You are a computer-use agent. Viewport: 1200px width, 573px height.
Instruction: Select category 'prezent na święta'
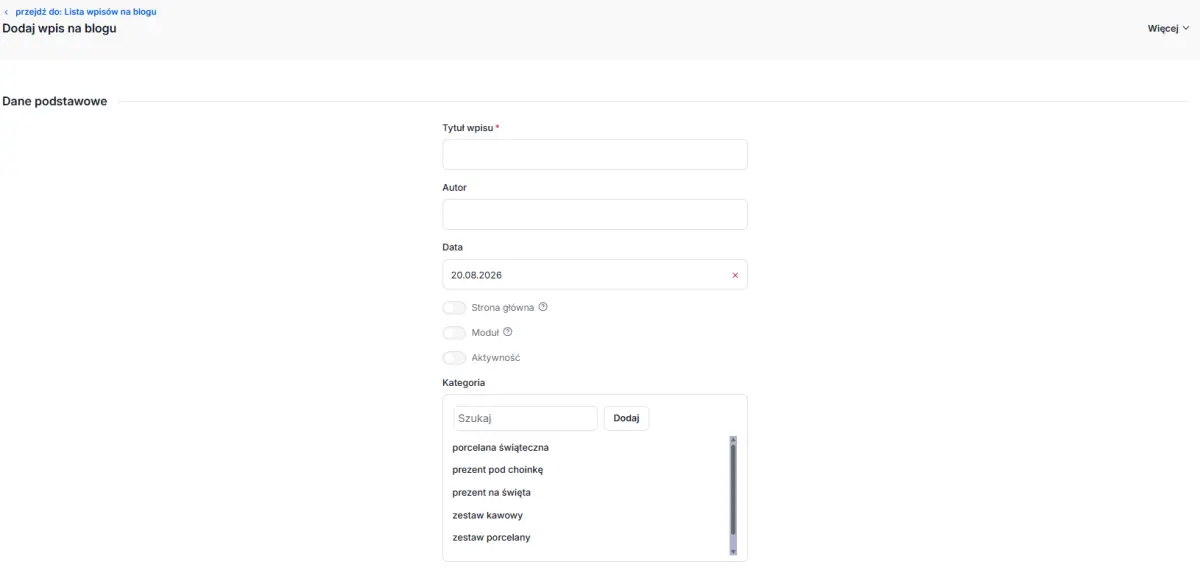(x=491, y=493)
